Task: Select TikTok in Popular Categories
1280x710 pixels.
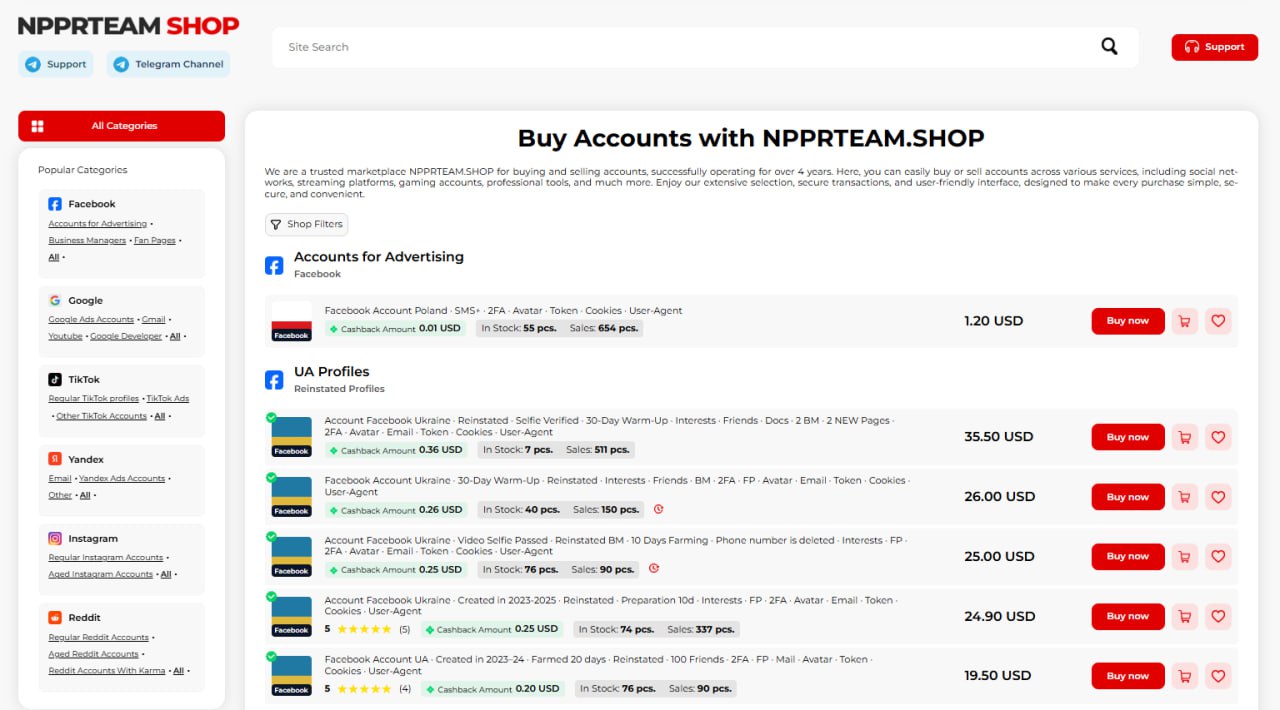Action: [x=84, y=380]
